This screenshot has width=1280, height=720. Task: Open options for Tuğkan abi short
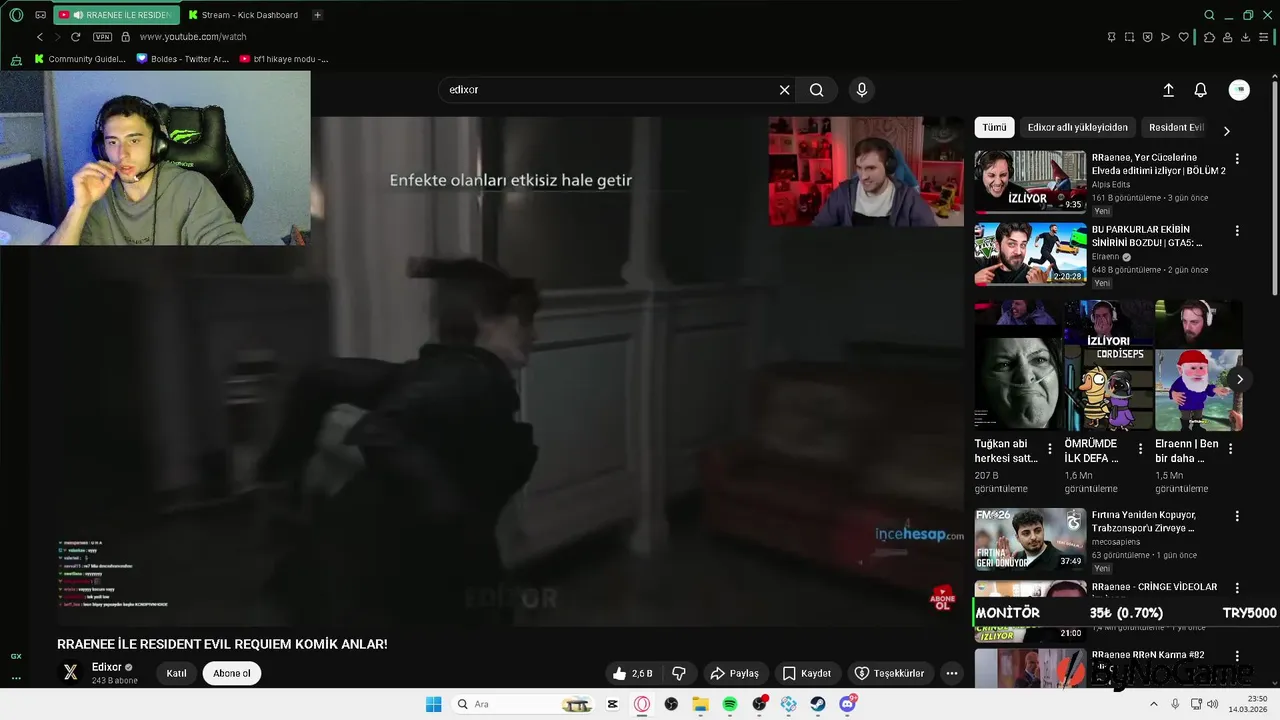point(1049,449)
